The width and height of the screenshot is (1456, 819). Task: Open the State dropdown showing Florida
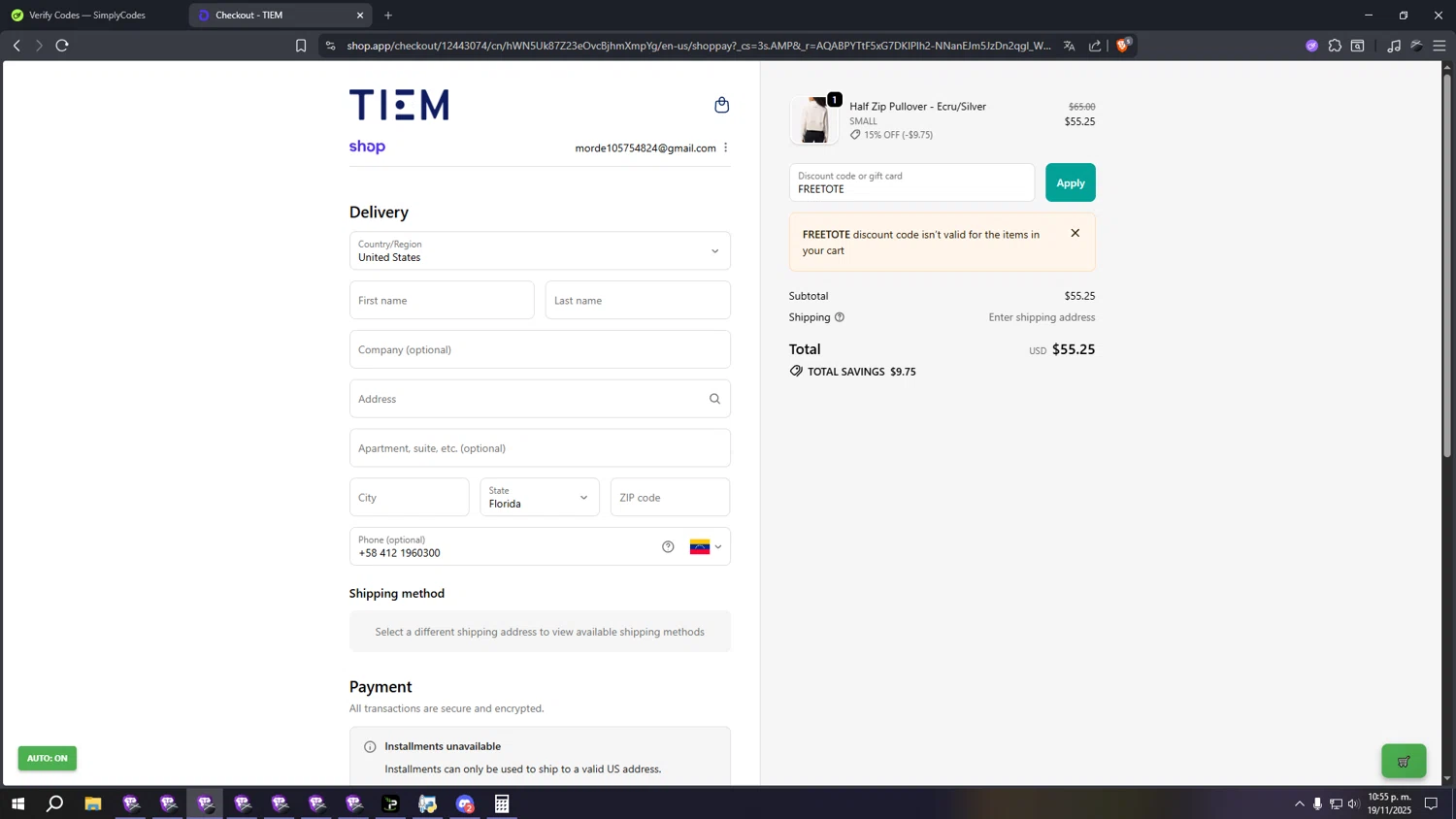[x=540, y=497]
